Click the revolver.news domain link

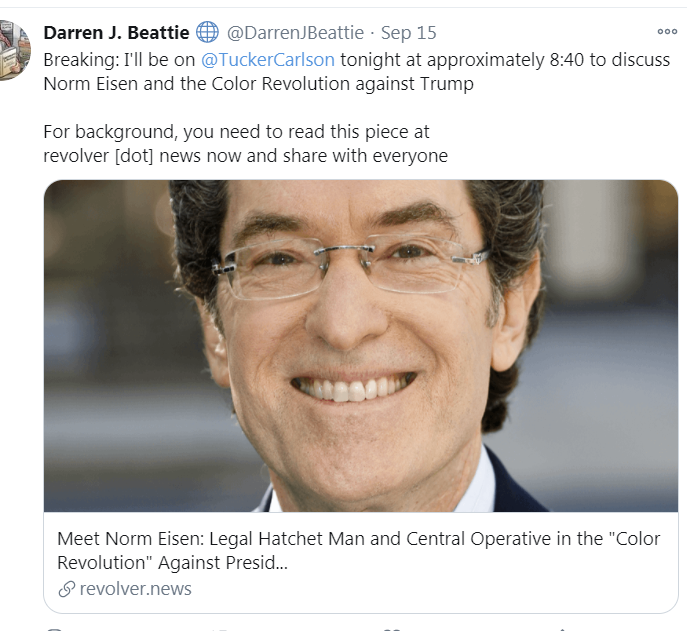[x=135, y=588]
